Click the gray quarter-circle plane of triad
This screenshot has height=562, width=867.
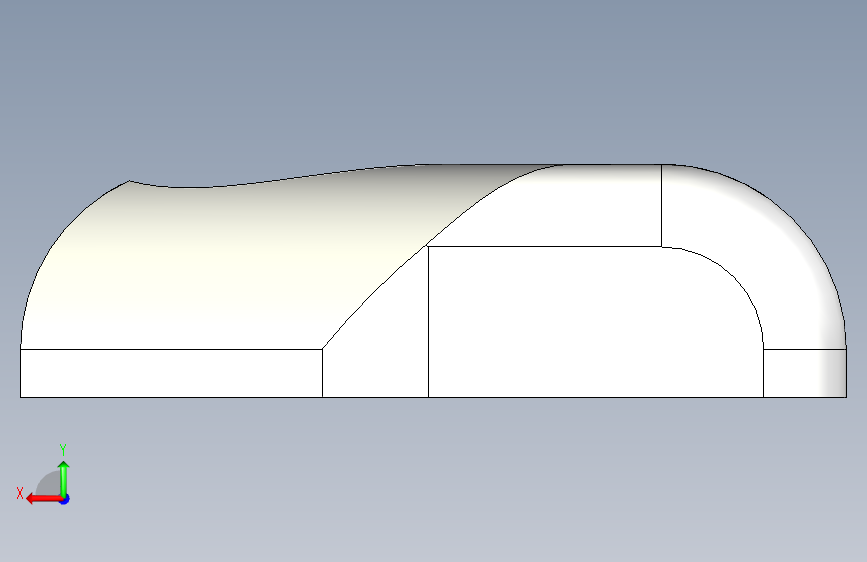pyautogui.click(x=50, y=484)
